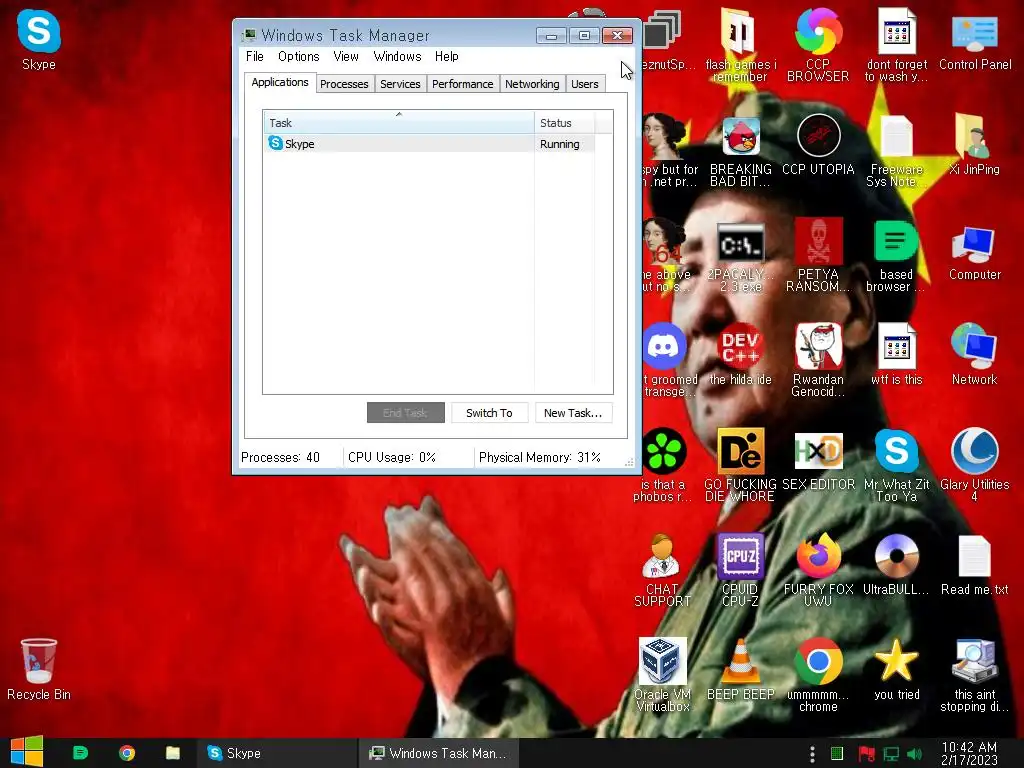
Task: Open the hilda ide Dev-C++ icon
Action: (740, 355)
